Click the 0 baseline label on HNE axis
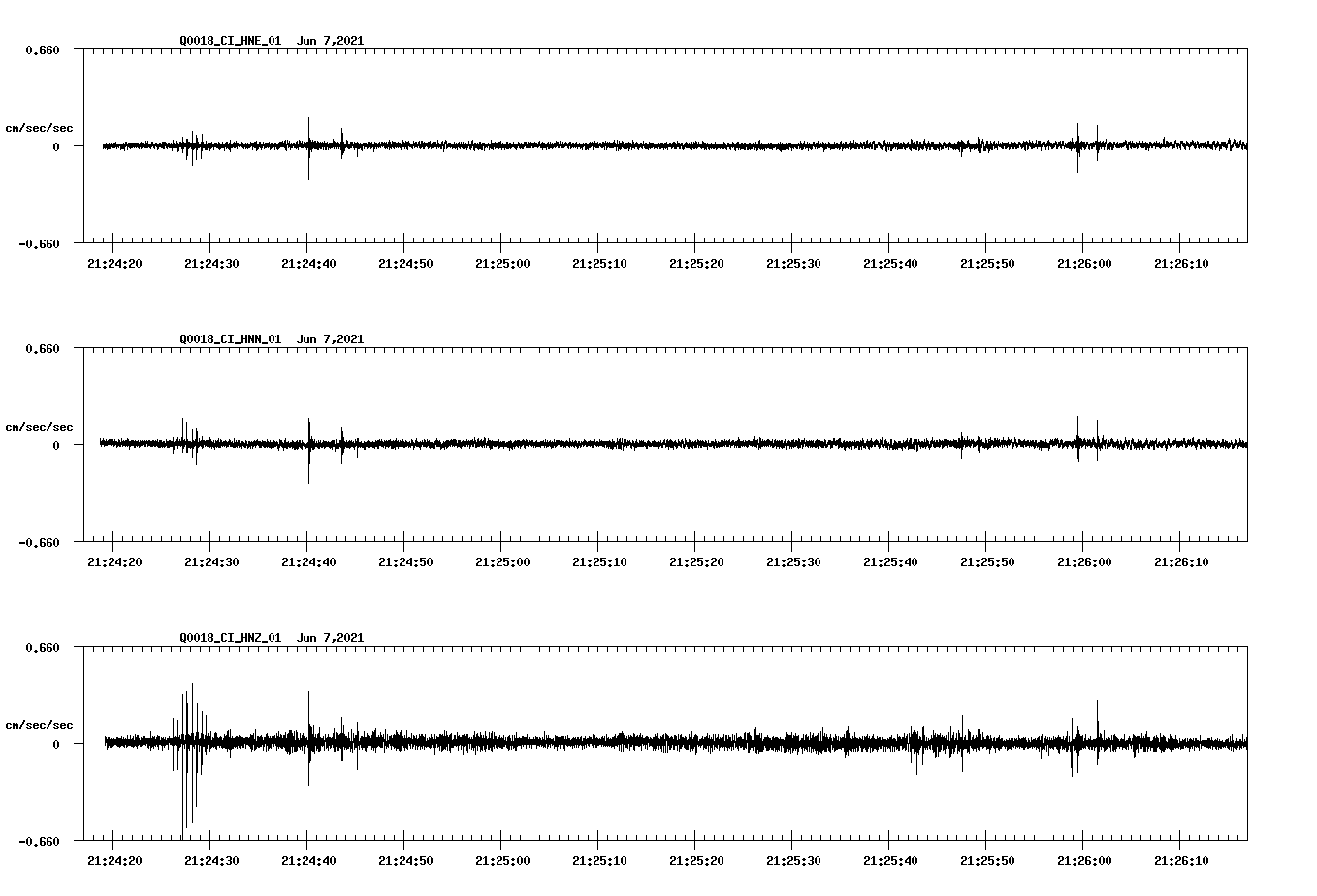 (56, 146)
